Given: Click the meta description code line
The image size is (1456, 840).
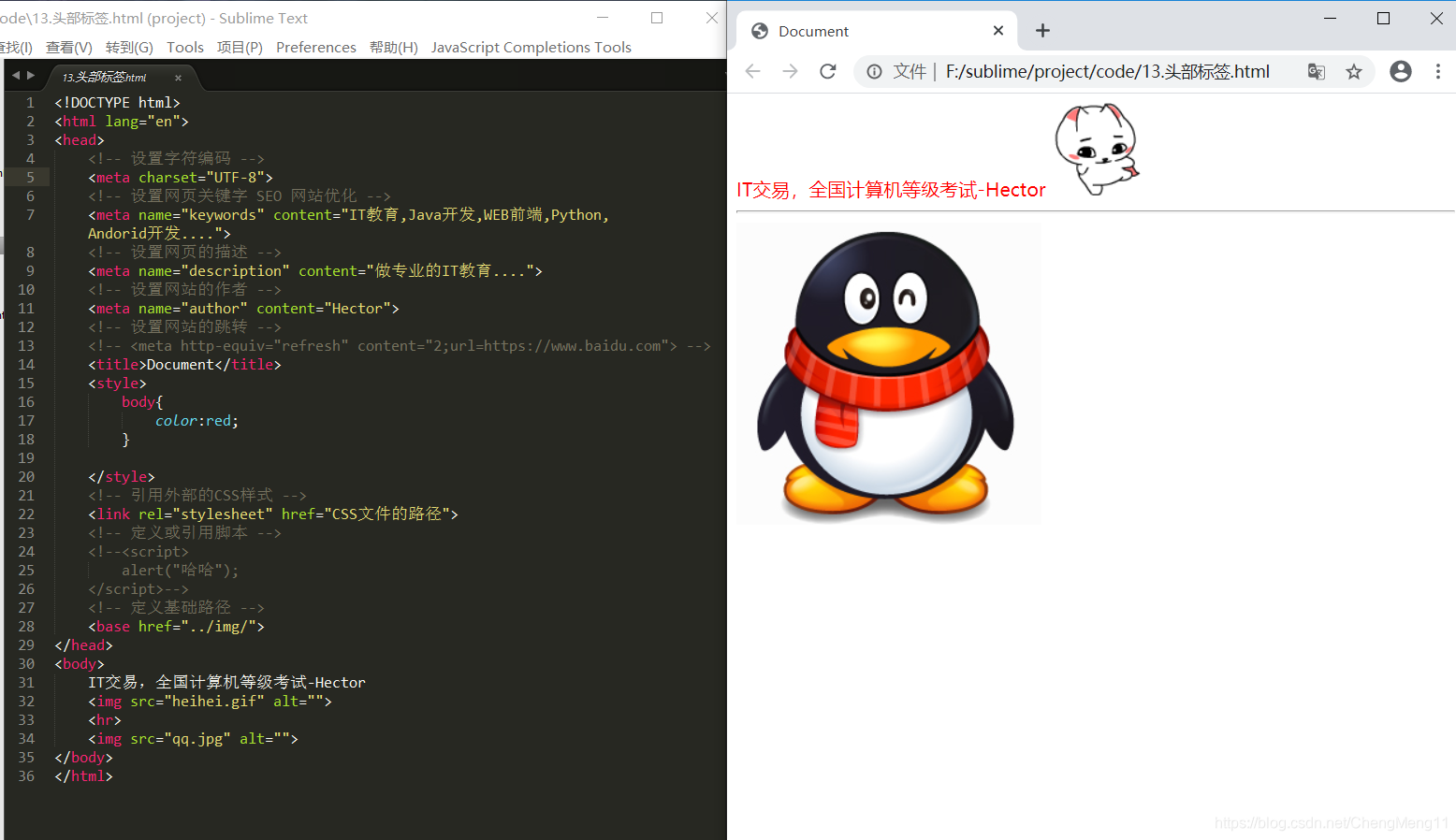Looking at the screenshot, I should 315,271.
